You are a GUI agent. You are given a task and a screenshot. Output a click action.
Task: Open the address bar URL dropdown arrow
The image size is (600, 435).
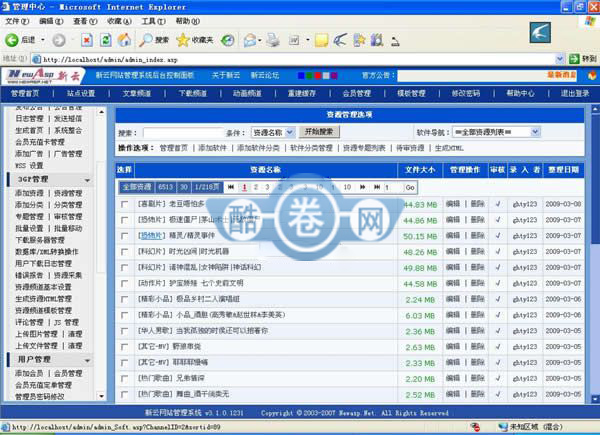pos(559,59)
